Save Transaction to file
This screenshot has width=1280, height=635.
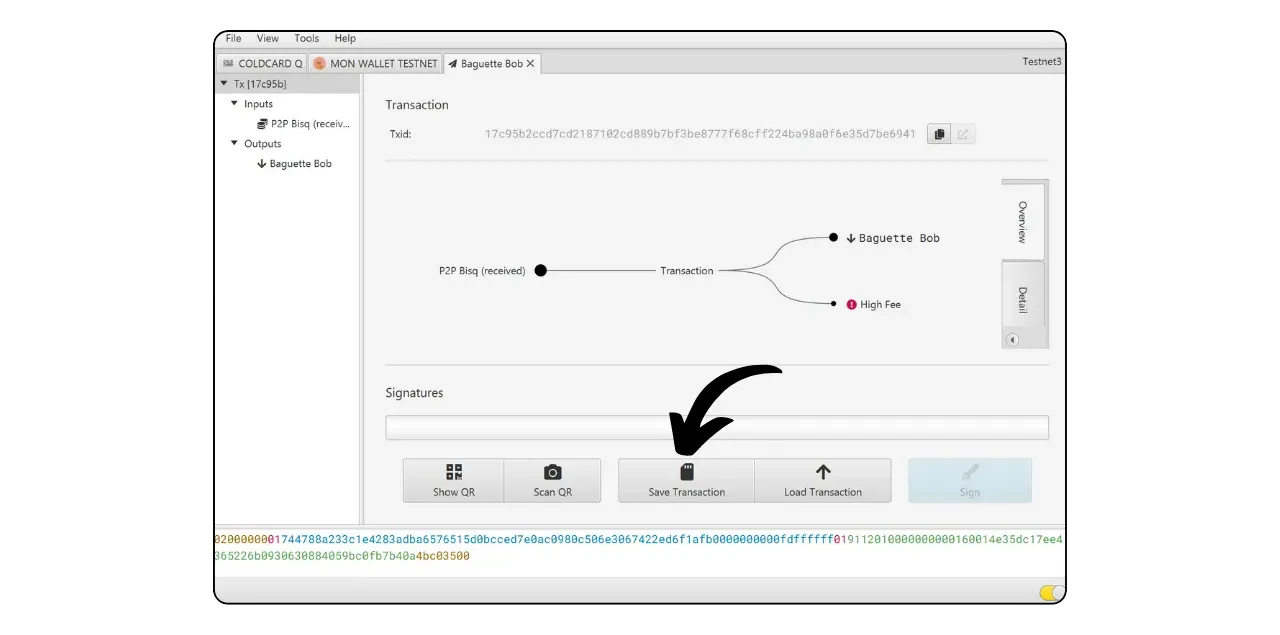[686, 480]
